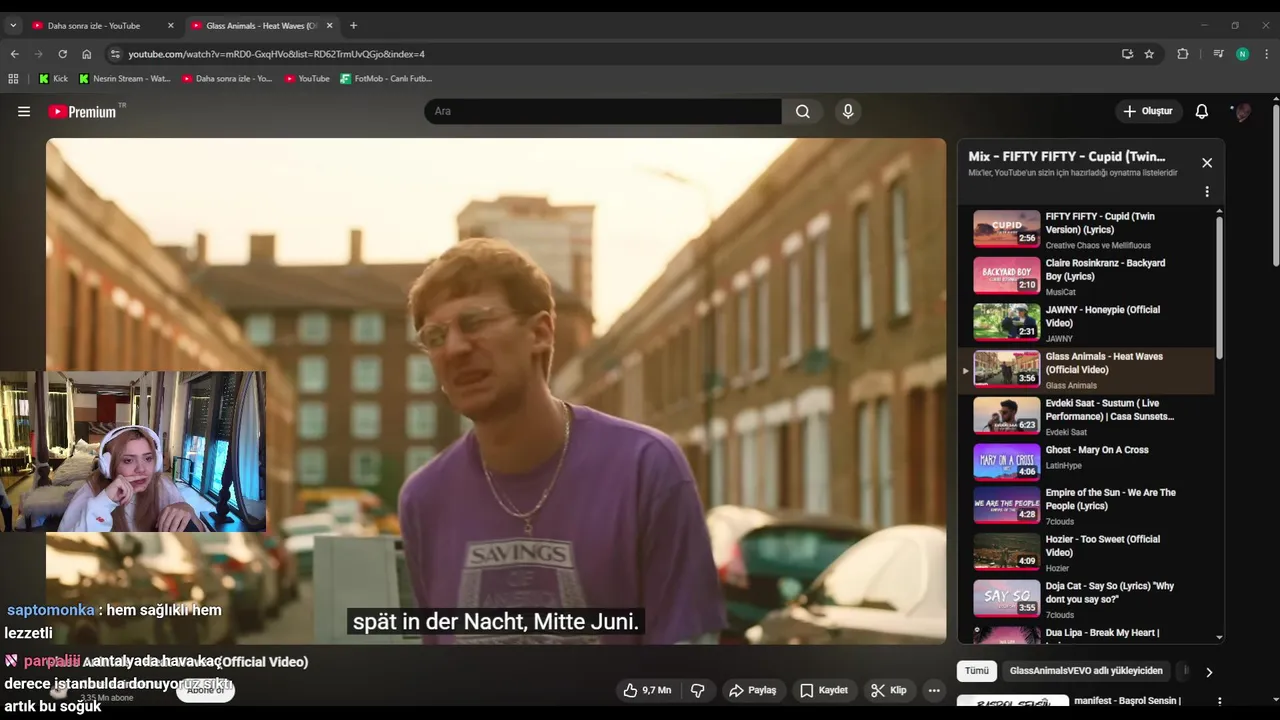
Task: Bookmark this page with star icon
Action: 1149,54
